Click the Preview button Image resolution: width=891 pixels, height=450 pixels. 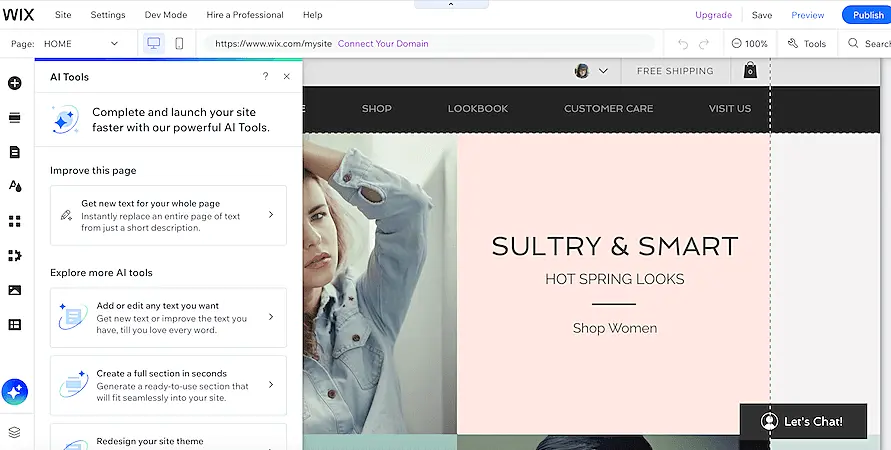pos(807,15)
